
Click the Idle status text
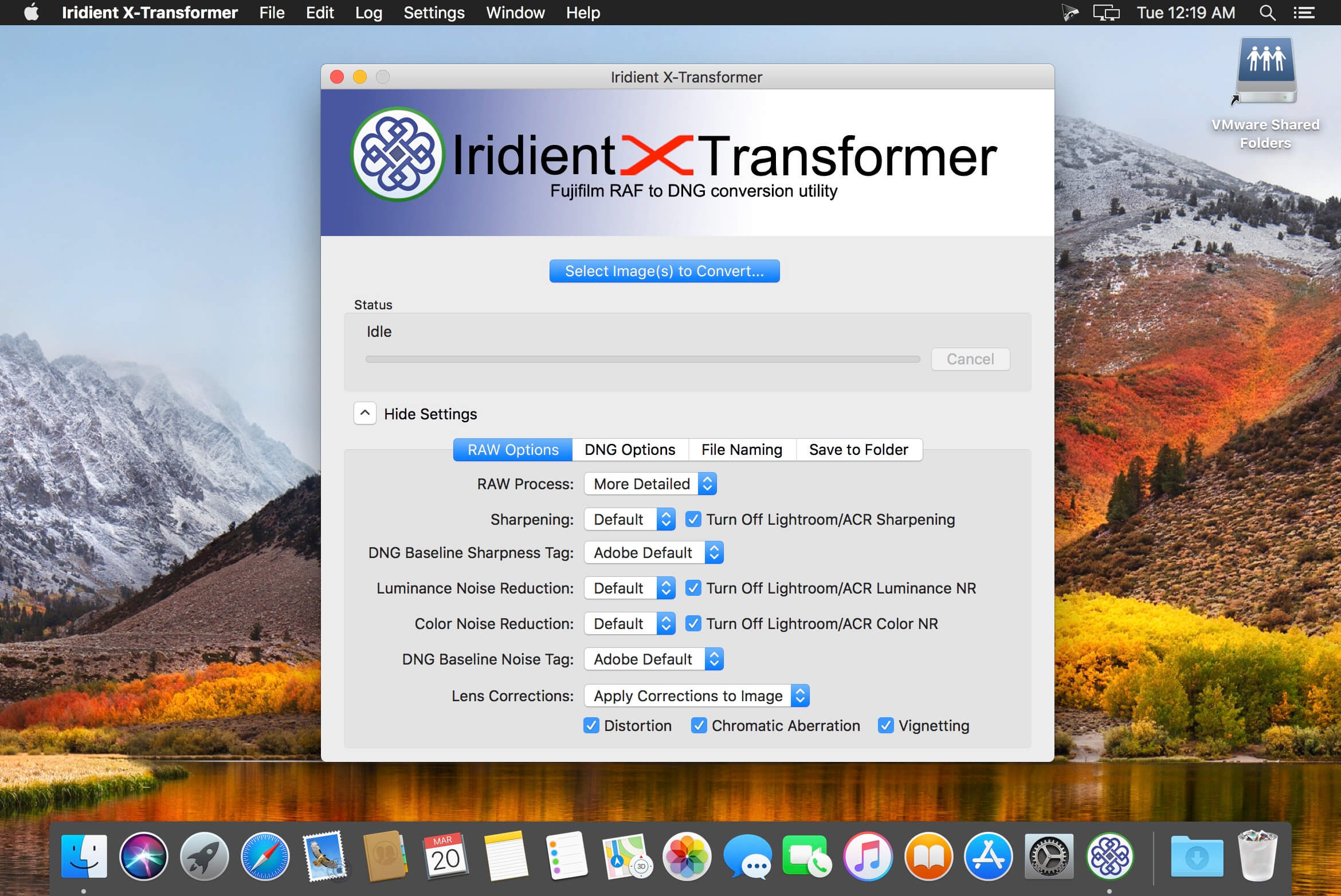coord(379,332)
